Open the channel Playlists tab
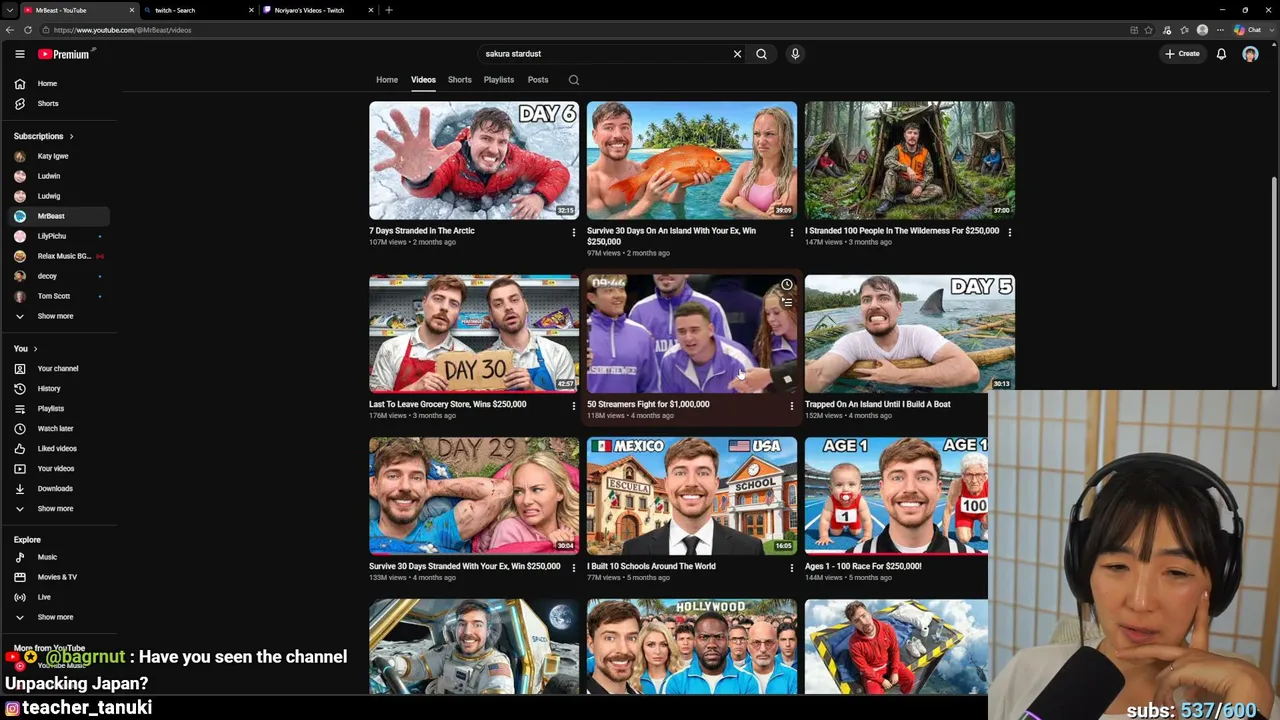This screenshot has width=1280, height=720. pyautogui.click(x=499, y=80)
